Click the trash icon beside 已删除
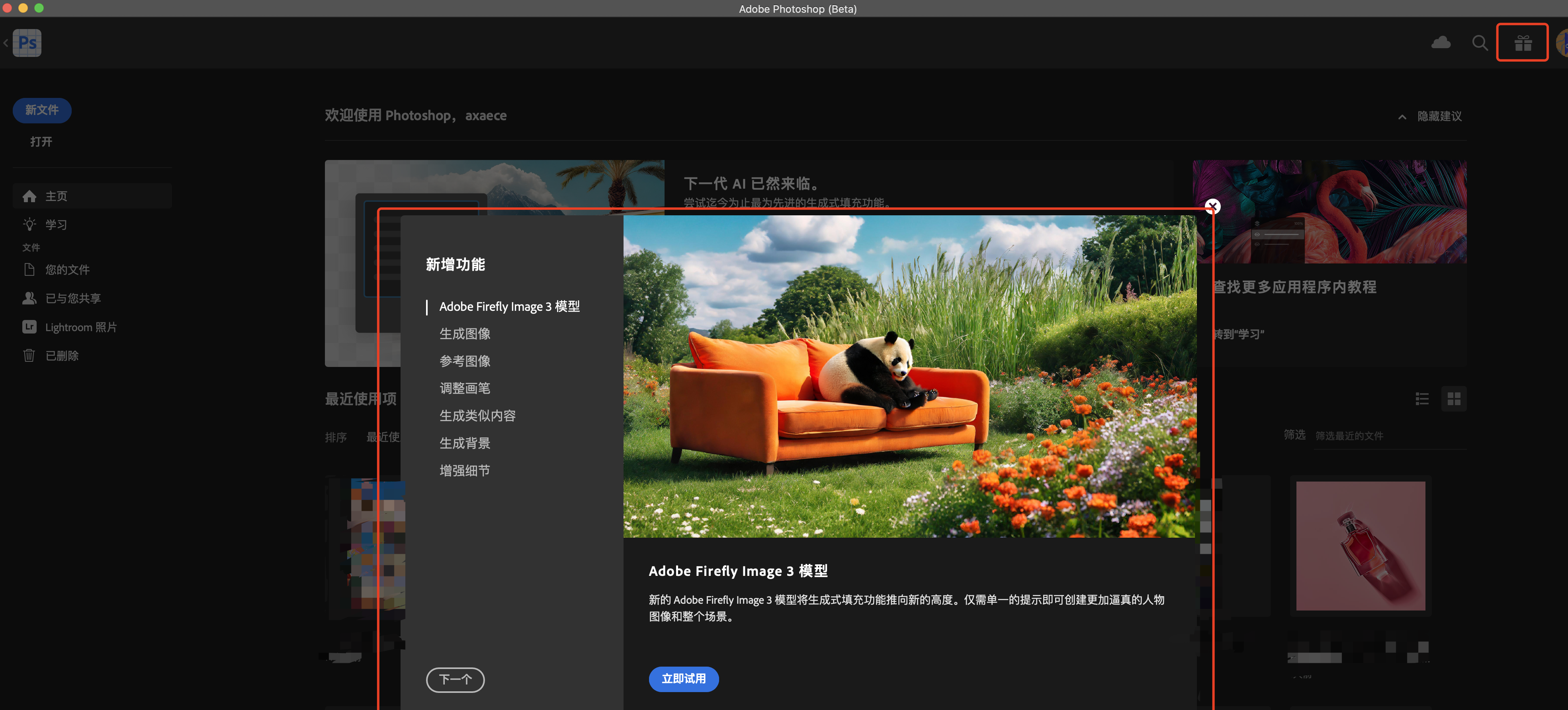Viewport: 1568px width, 710px height. 29,355
